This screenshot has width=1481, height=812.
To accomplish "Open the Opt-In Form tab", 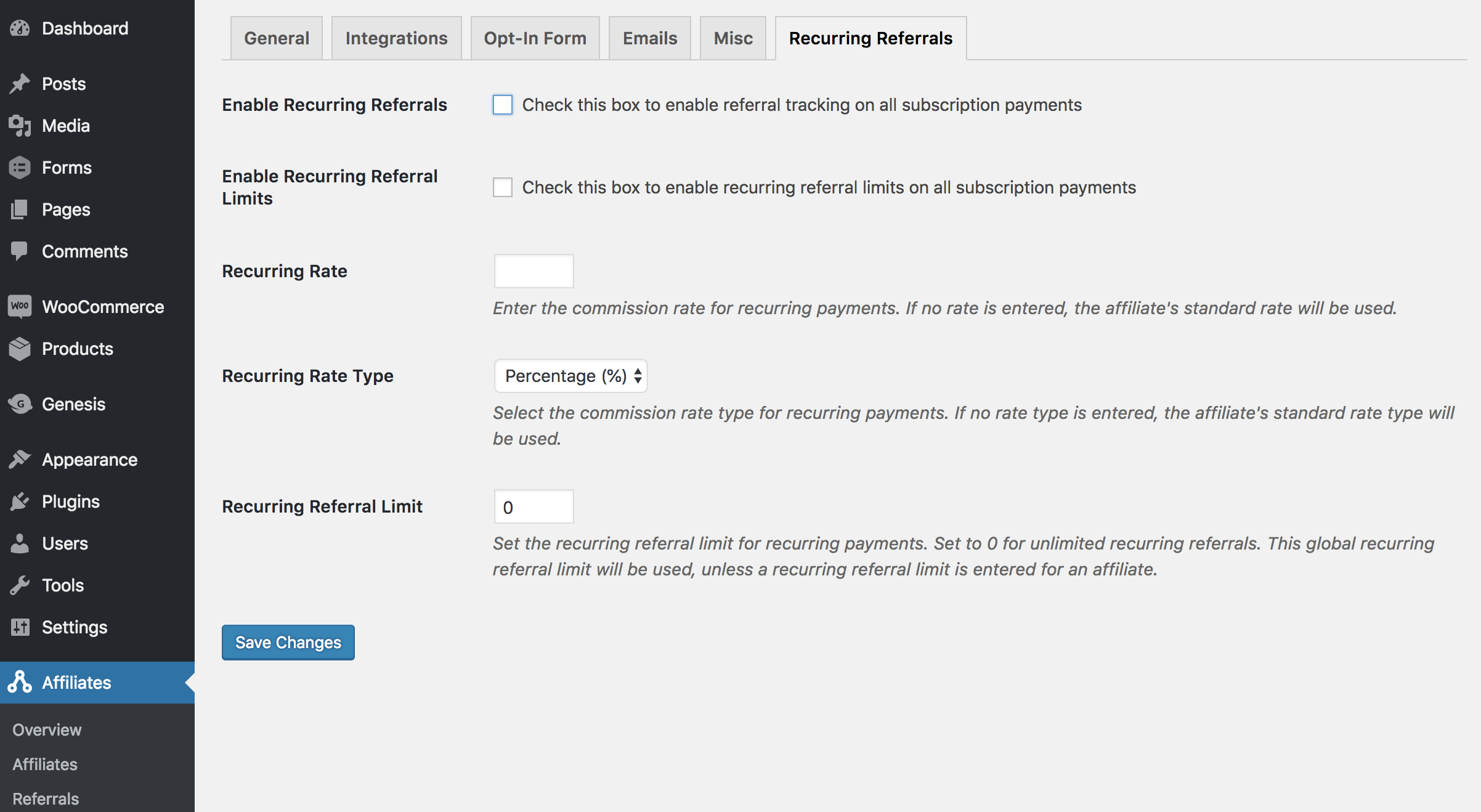I will click(535, 38).
